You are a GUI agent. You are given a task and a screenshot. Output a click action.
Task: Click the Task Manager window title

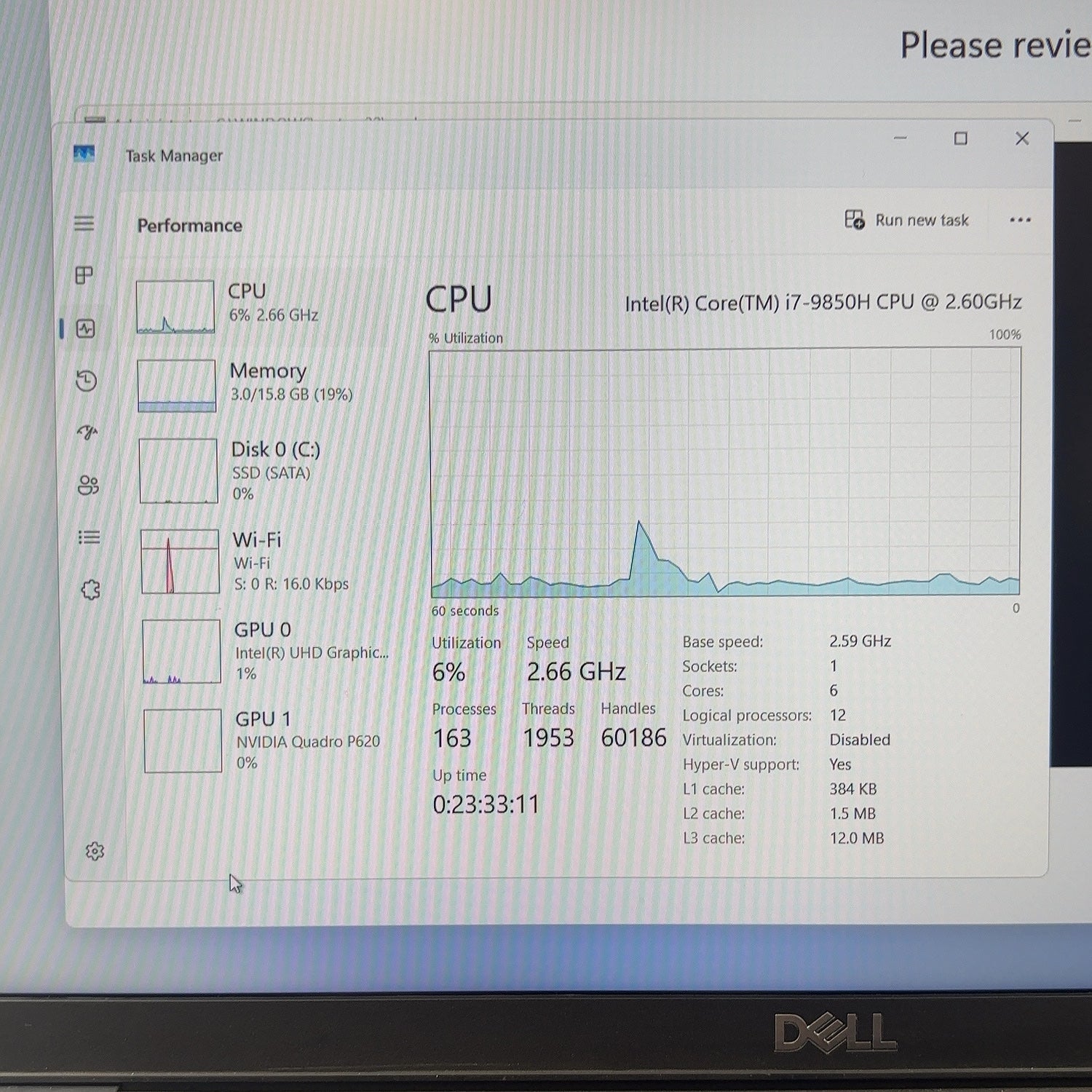(x=174, y=156)
